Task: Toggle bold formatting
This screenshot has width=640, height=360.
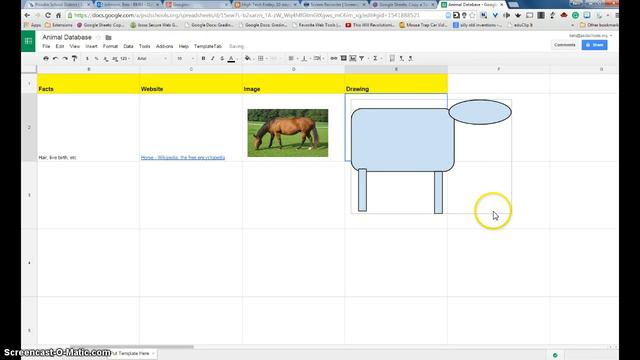Action: [x=203, y=58]
